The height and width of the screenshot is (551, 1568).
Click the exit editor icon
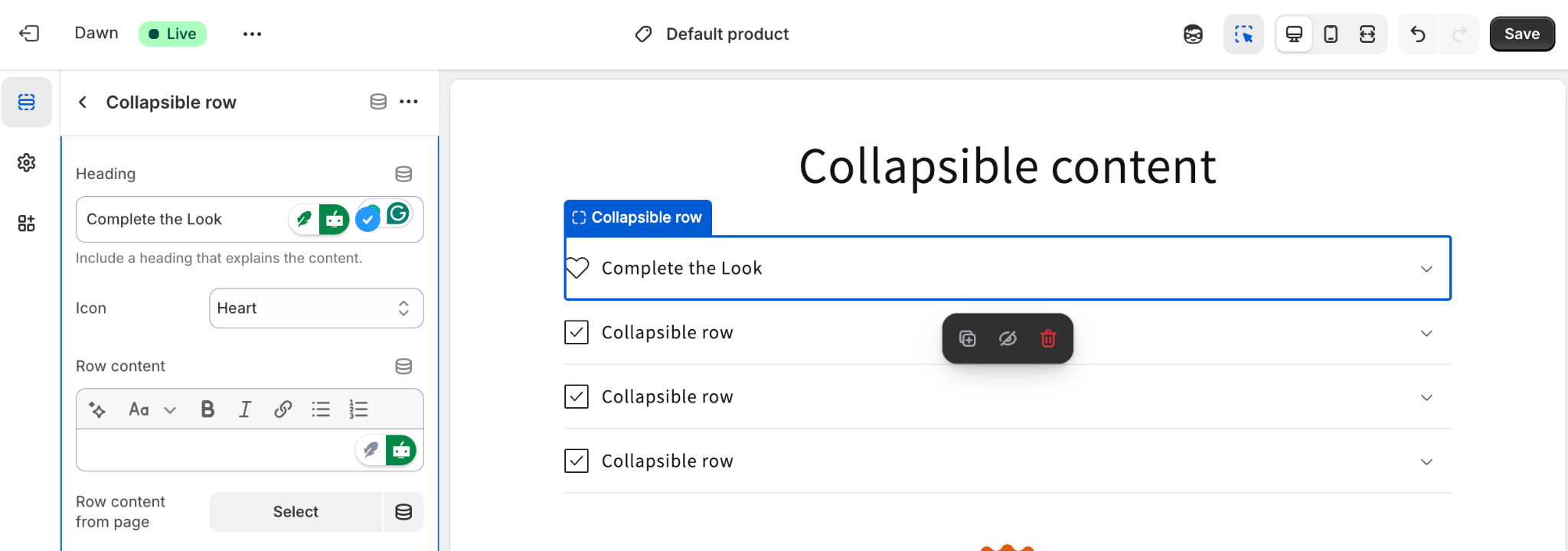29,34
